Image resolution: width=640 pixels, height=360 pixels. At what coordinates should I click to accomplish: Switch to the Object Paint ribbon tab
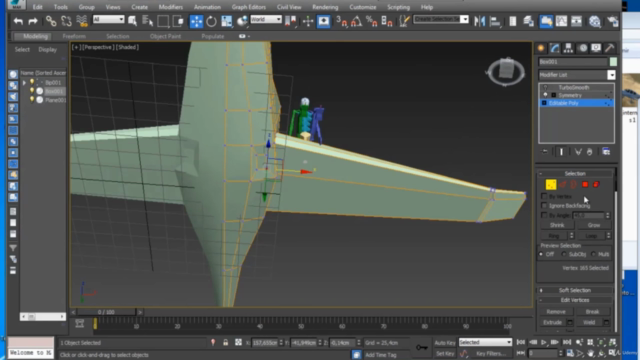(165, 36)
